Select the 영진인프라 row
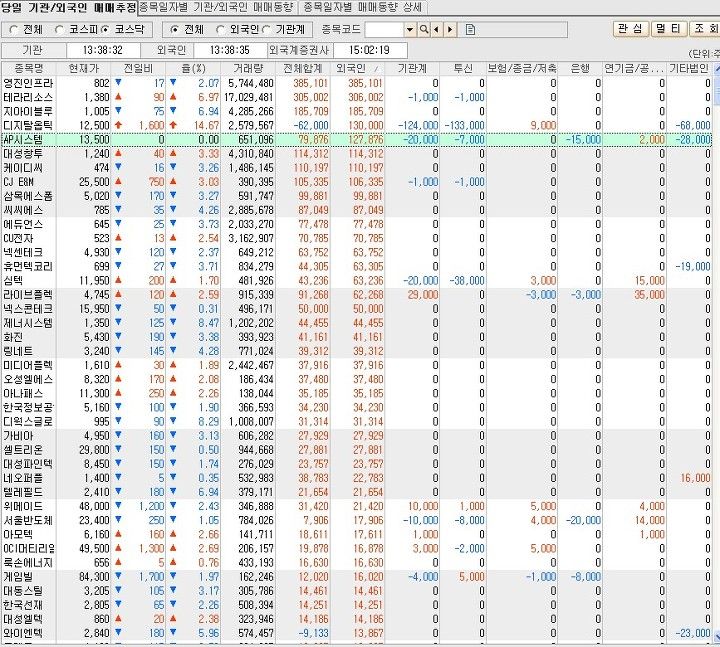The height and width of the screenshot is (647, 720). (x=356, y=83)
